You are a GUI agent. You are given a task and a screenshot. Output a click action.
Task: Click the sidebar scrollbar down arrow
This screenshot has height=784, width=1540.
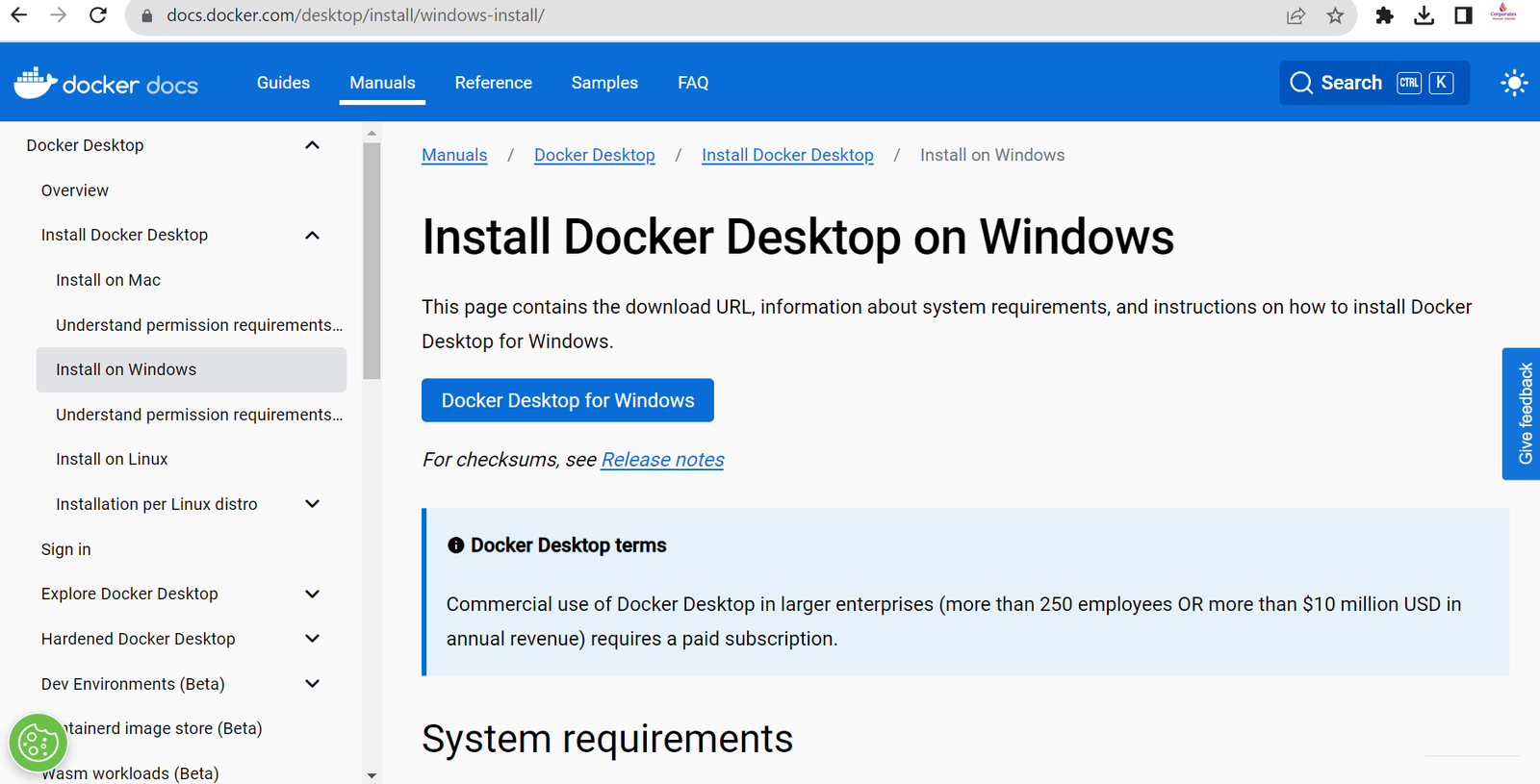pos(372,775)
